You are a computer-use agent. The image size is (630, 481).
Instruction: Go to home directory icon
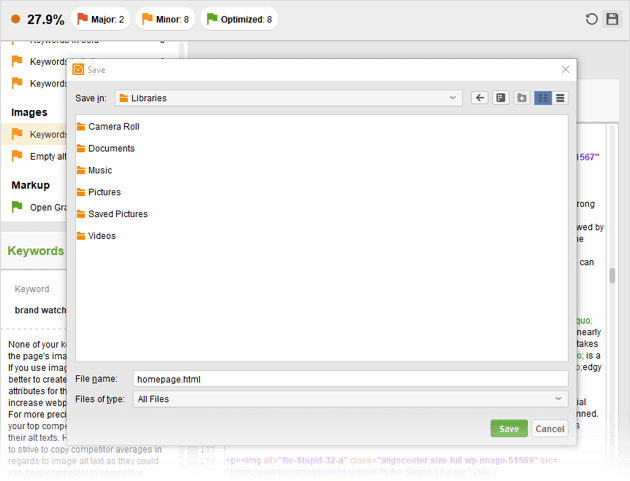[x=501, y=98]
